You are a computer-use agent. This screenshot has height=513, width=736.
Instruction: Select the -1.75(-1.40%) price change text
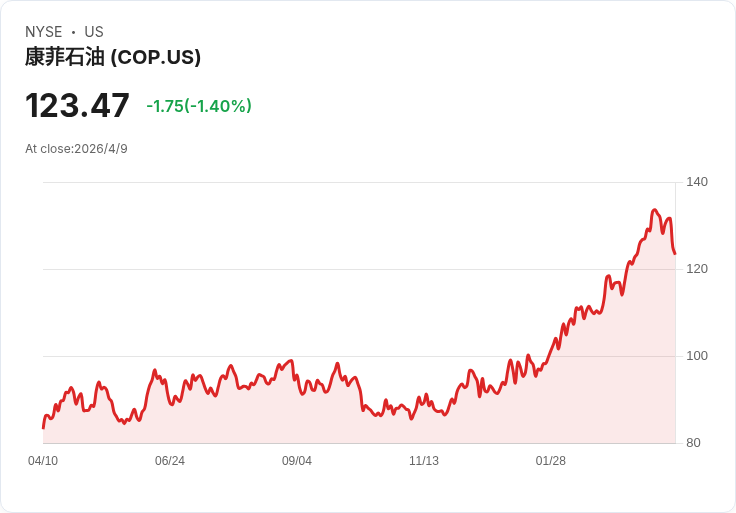click(x=199, y=106)
